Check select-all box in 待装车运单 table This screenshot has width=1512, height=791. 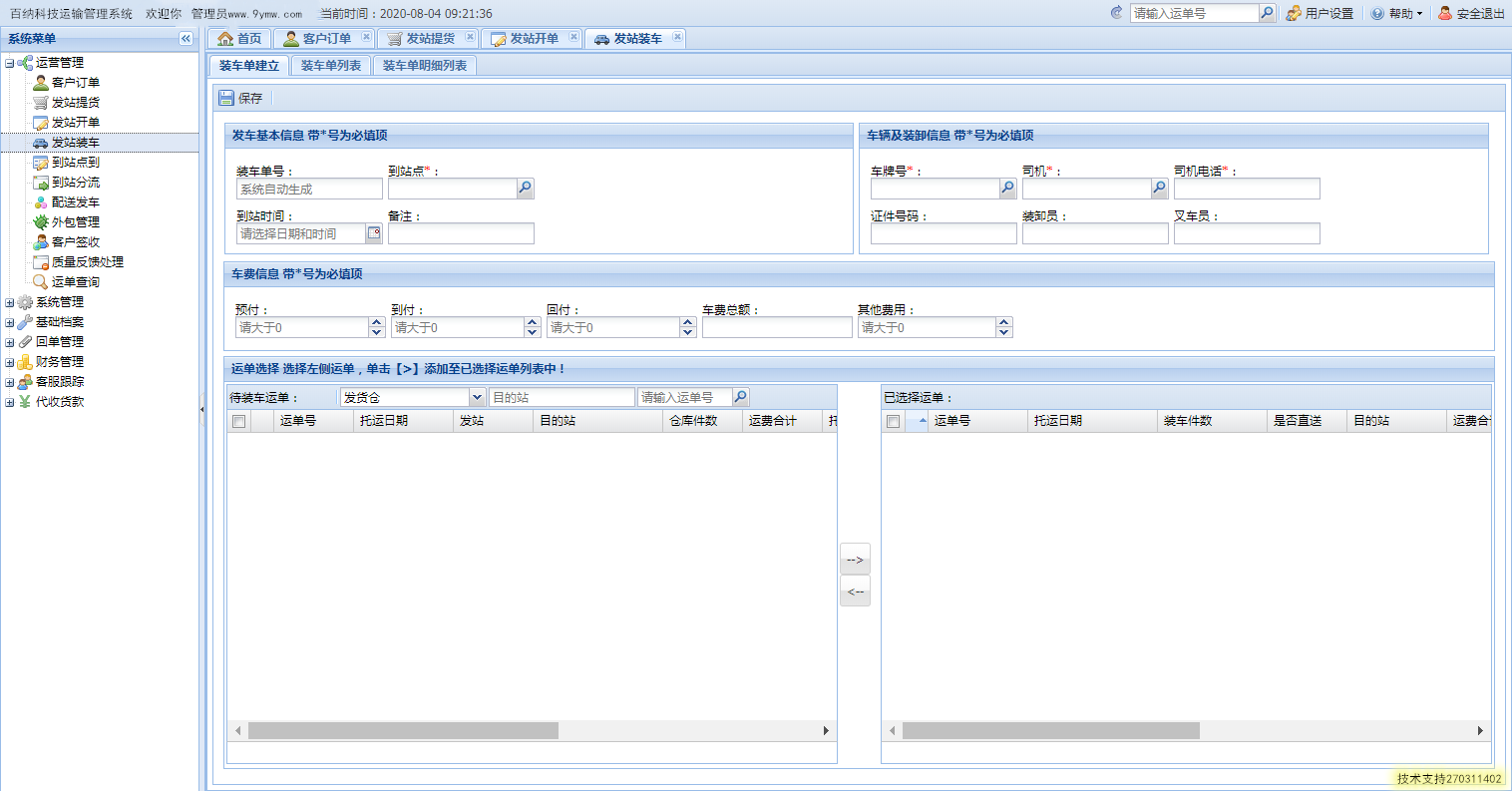[238, 421]
